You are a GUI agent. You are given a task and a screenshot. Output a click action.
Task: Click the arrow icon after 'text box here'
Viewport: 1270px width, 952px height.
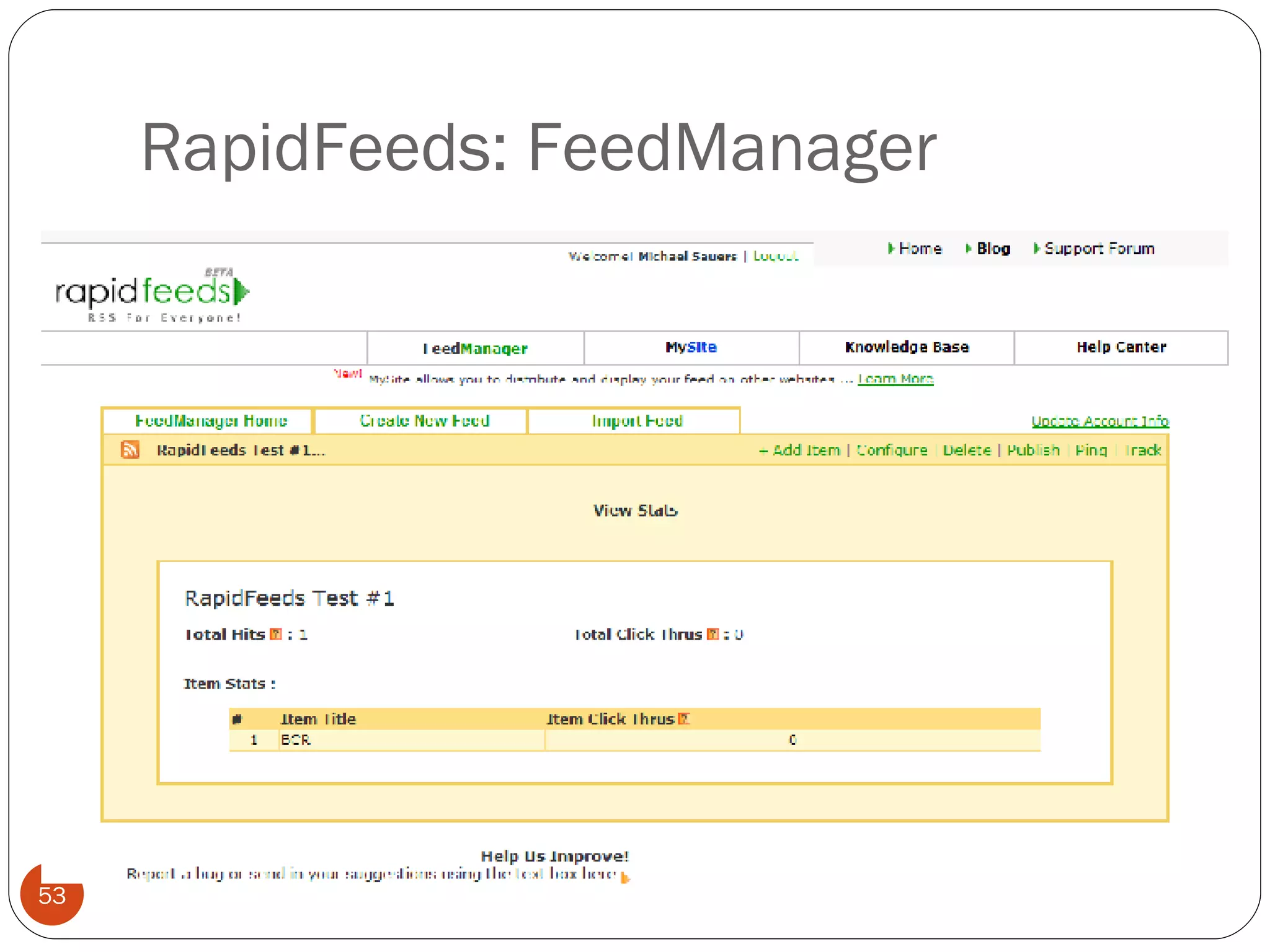[625, 877]
